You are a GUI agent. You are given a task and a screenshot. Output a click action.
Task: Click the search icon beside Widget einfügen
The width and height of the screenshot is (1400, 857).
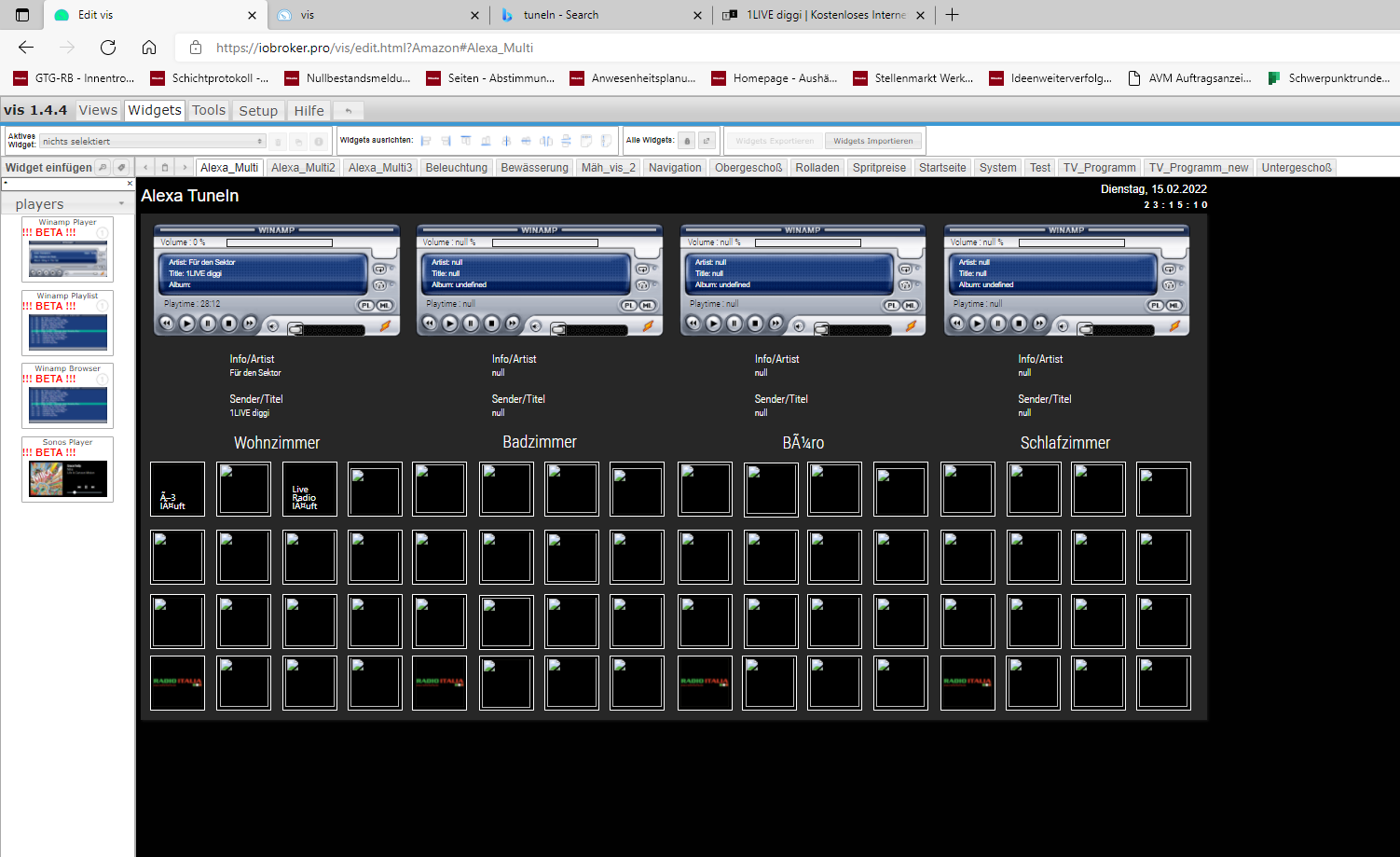(x=102, y=168)
